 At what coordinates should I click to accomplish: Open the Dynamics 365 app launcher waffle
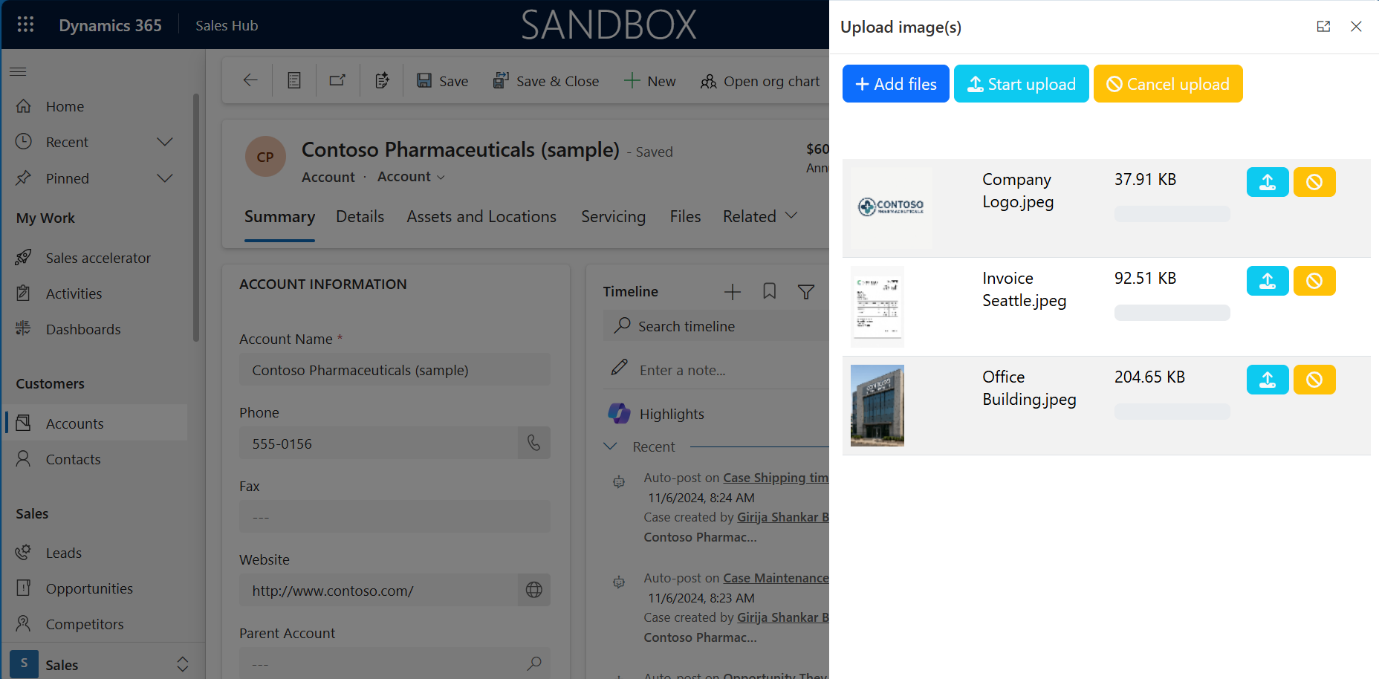click(x=26, y=25)
